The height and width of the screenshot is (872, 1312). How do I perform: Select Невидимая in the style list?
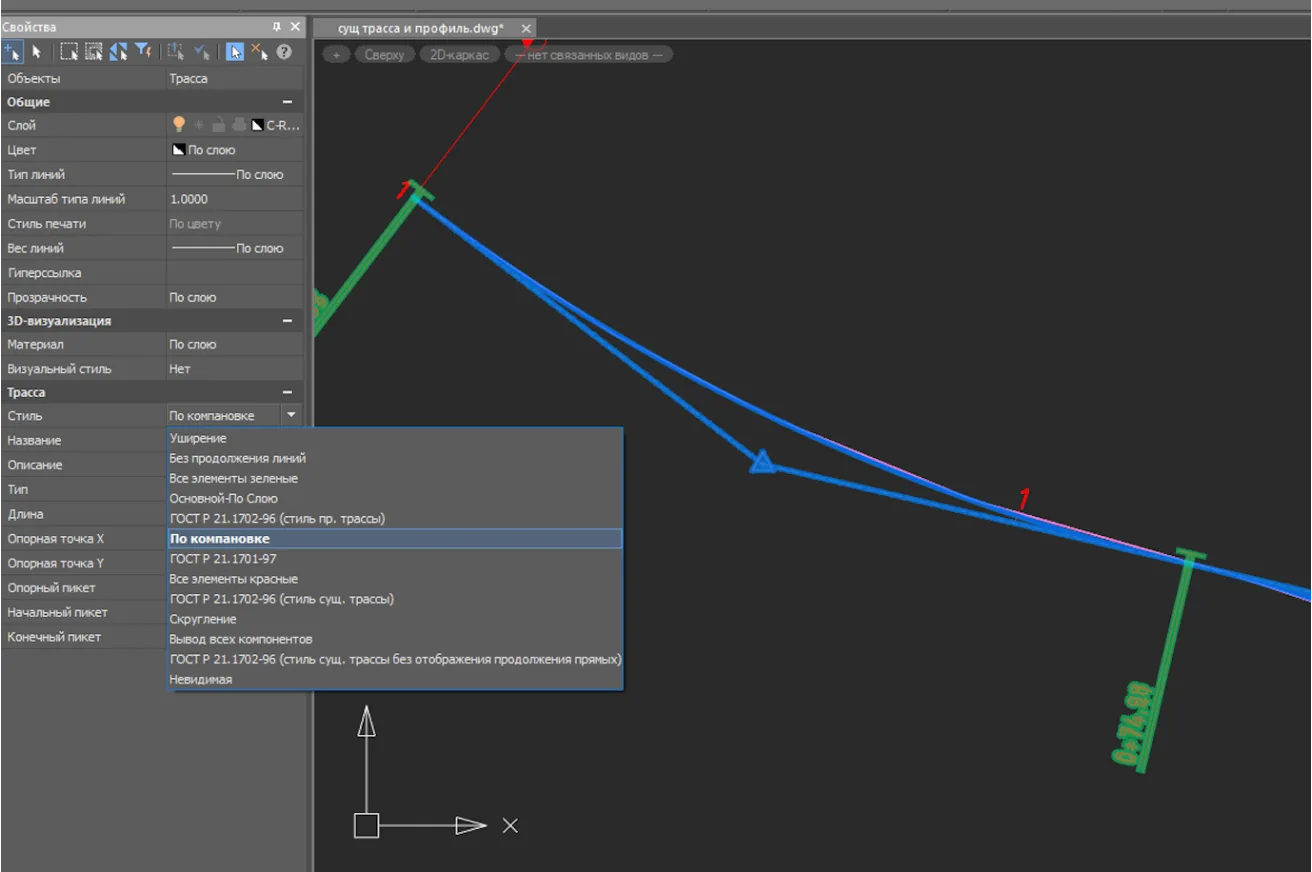(201, 679)
